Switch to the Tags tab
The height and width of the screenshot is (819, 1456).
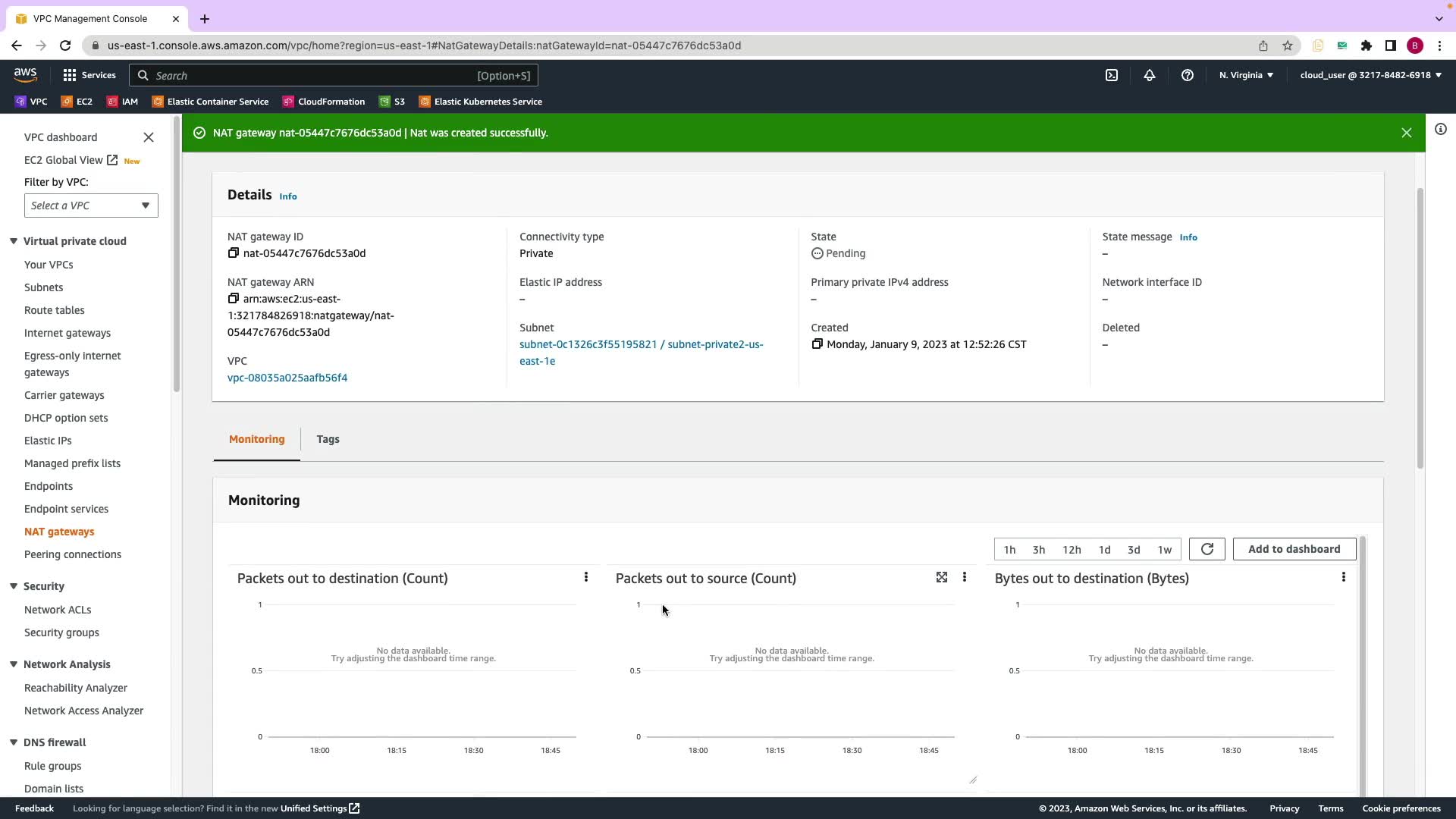[x=328, y=439]
